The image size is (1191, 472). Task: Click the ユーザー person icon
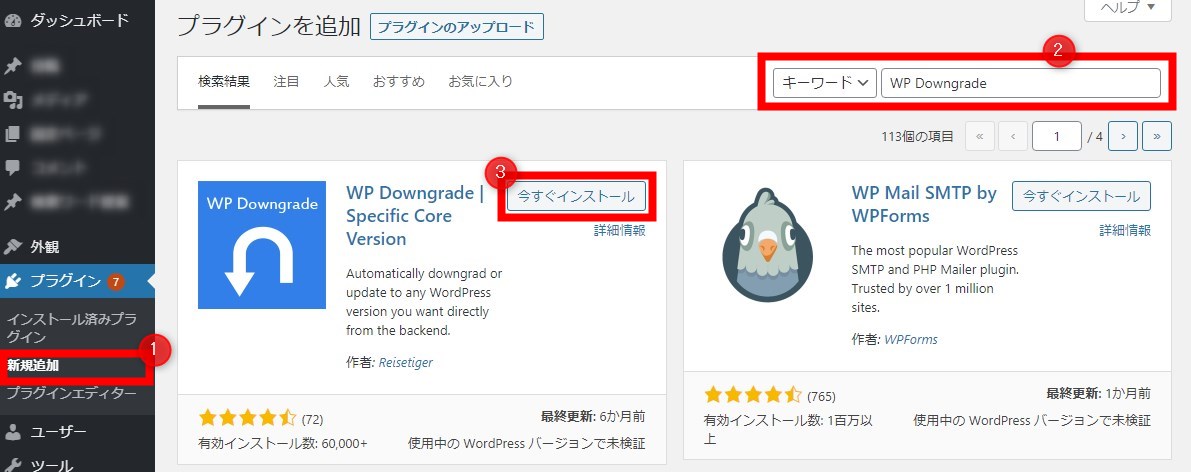(x=13, y=432)
